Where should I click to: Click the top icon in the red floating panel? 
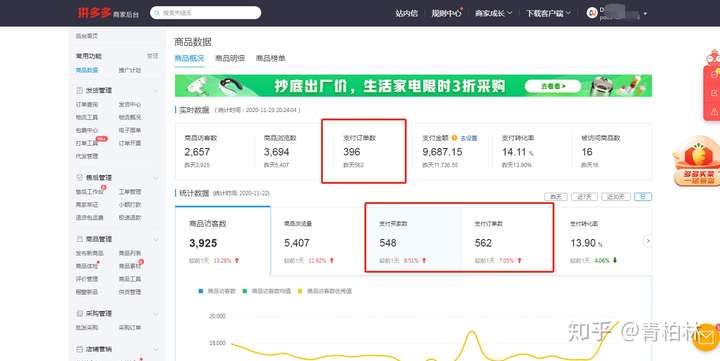click(x=714, y=75)
